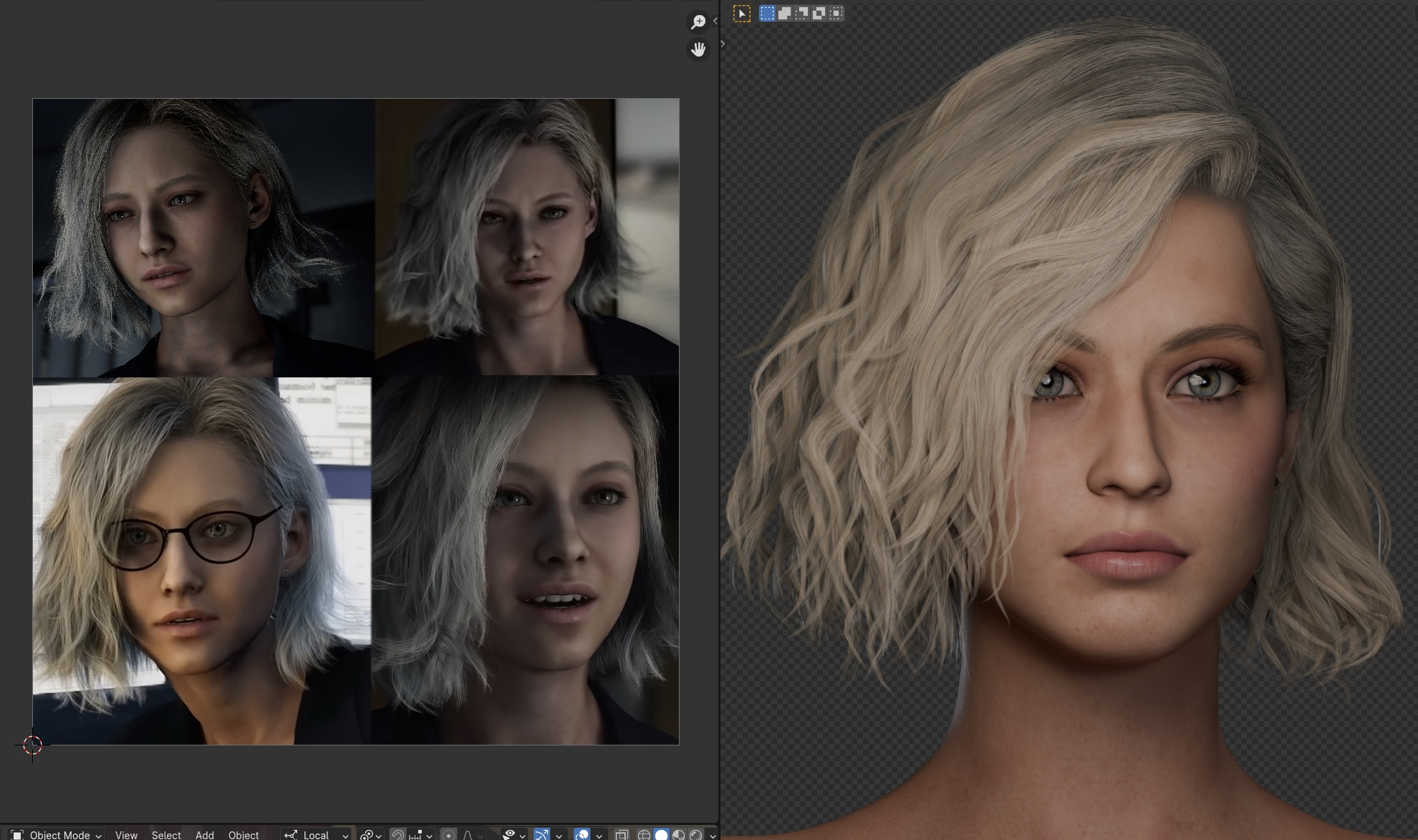
Task: Open the overlays options dropdown arrow
Action: [599, 835]
